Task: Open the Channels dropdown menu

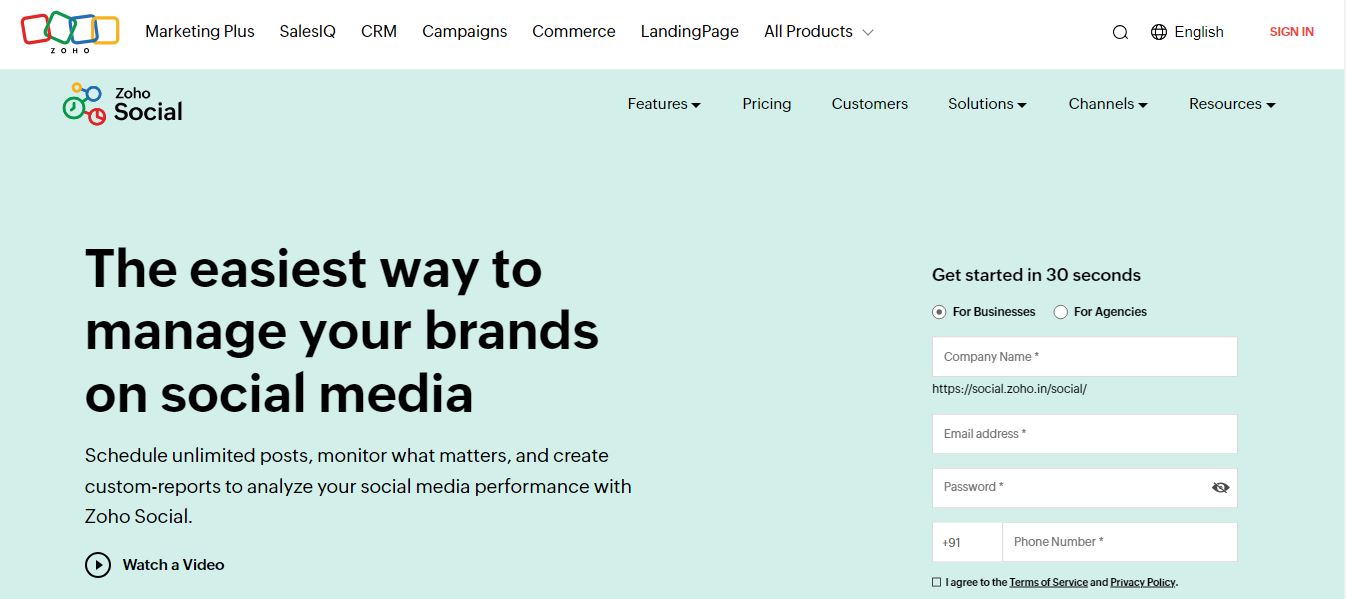Action: (x=1107, y=104)
